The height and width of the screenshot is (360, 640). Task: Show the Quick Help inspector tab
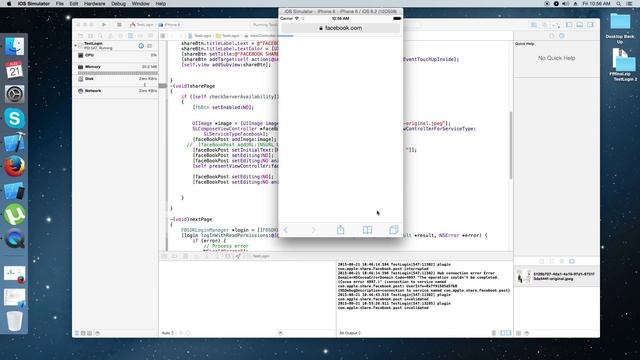(x=562, y=36)
